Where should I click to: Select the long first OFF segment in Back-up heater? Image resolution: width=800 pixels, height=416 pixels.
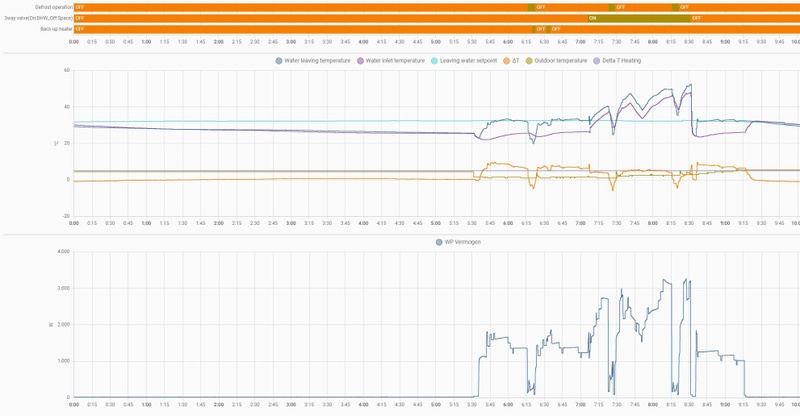click(303, 29)
